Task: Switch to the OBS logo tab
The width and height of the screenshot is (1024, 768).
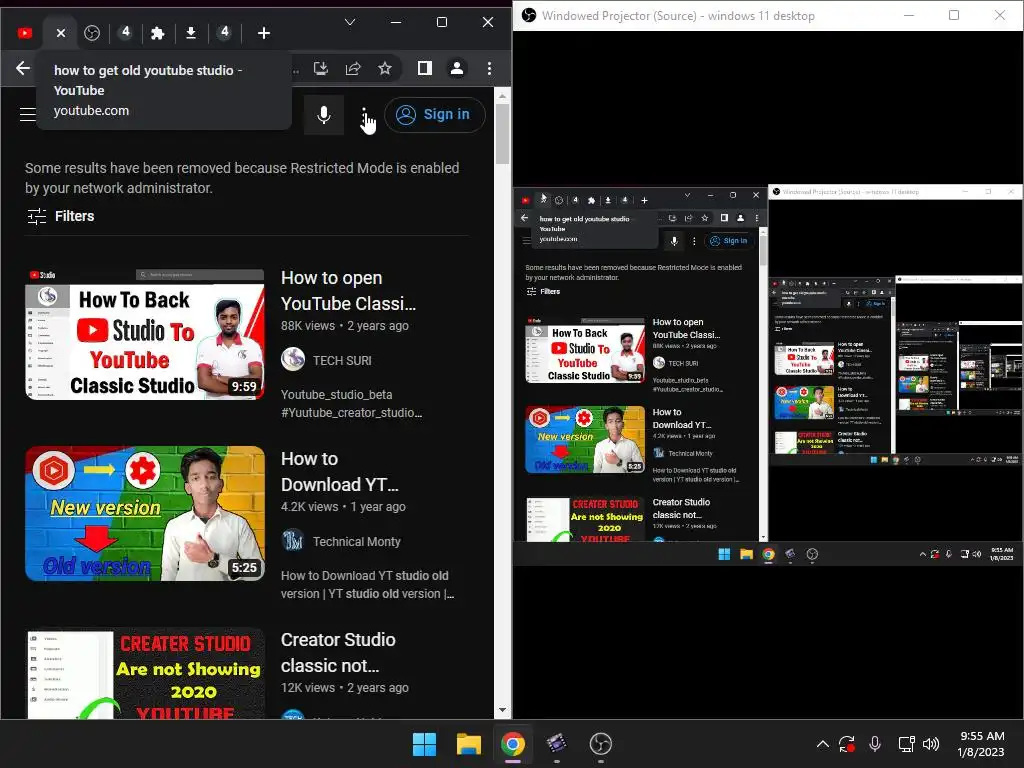Action: point(92,33)
